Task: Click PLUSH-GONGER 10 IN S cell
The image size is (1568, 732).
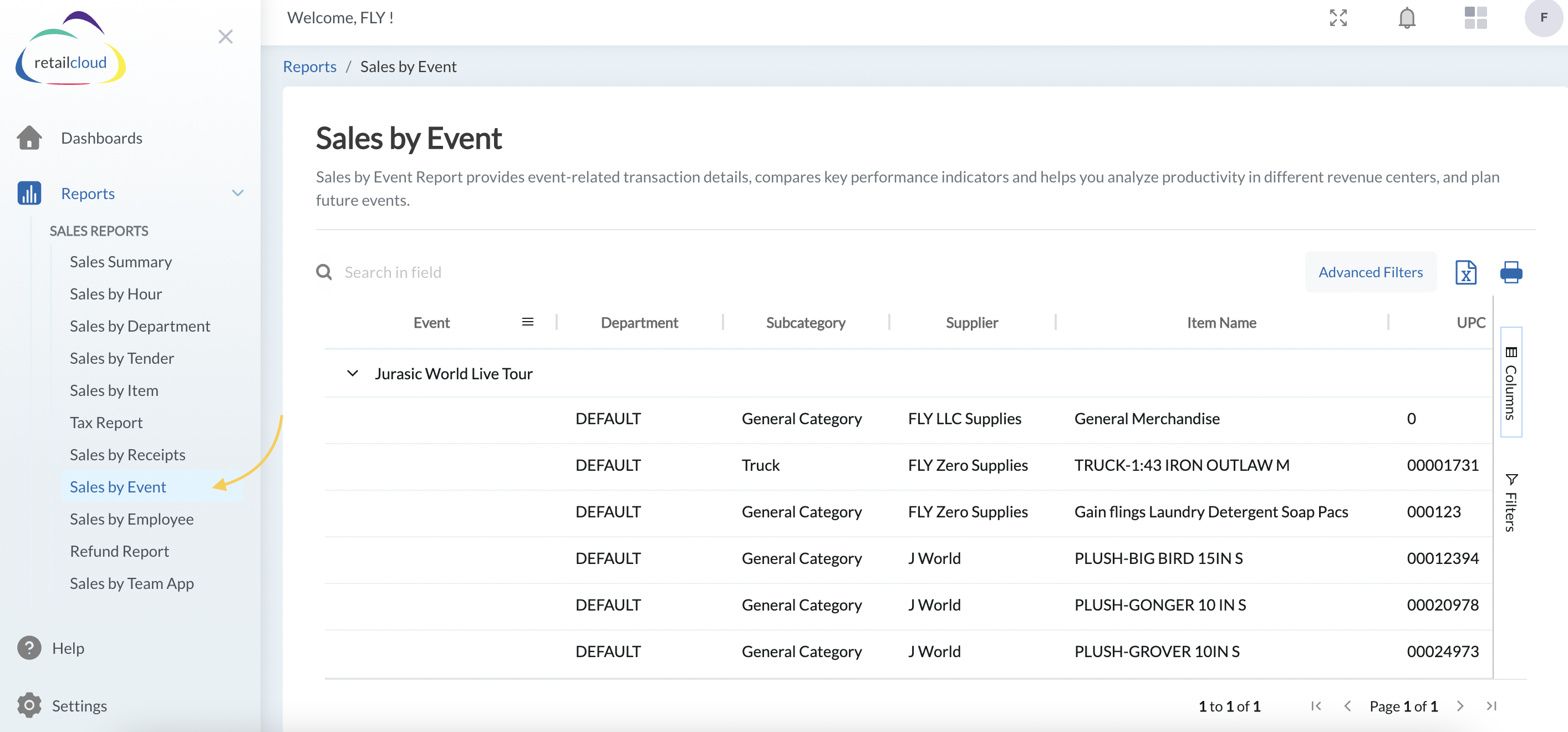Action: click(1159, 606)
